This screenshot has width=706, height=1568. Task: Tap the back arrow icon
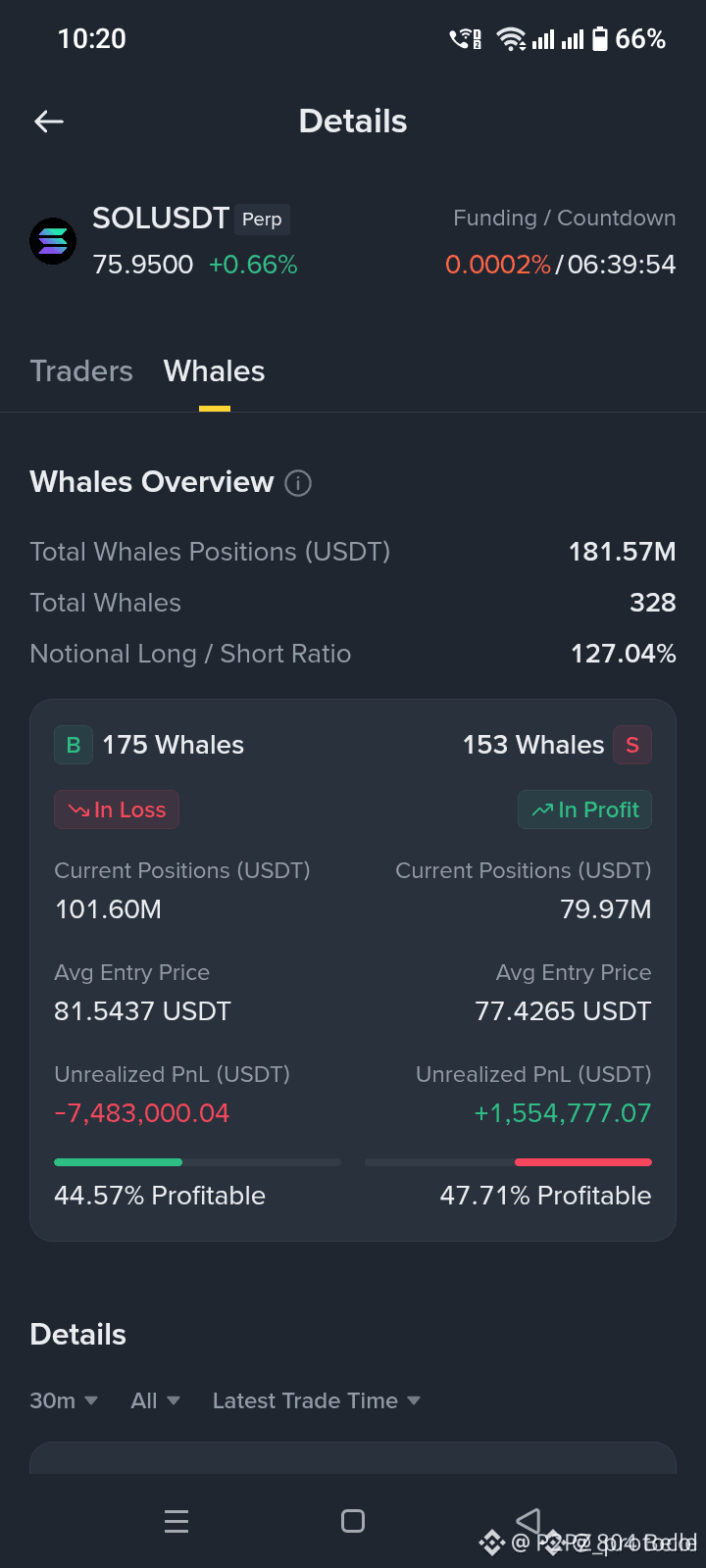point(49,122)
